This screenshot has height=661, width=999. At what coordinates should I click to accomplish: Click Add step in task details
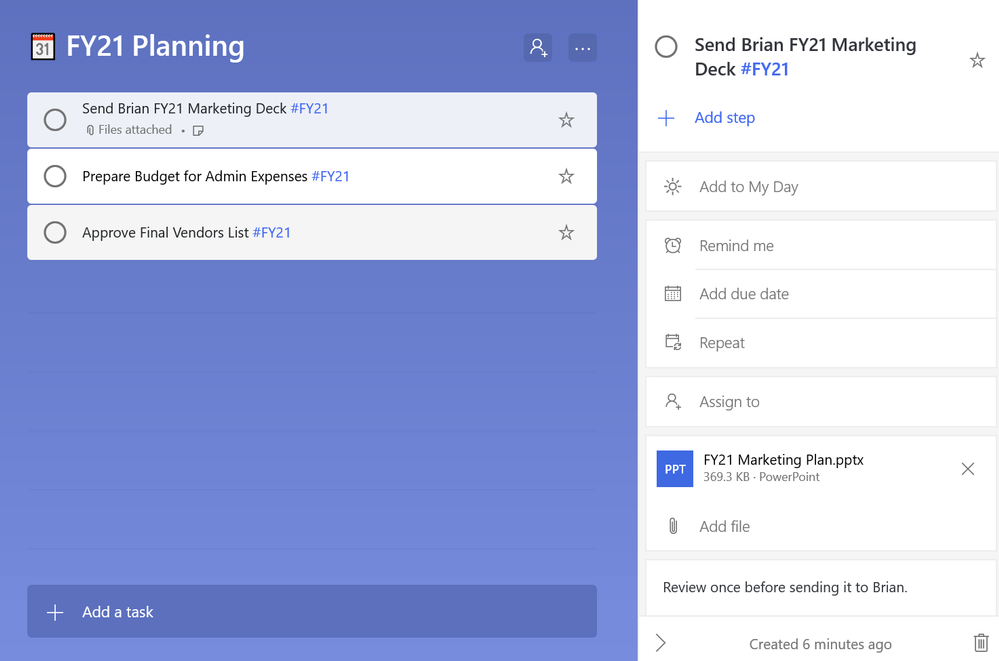click(724, 118)
